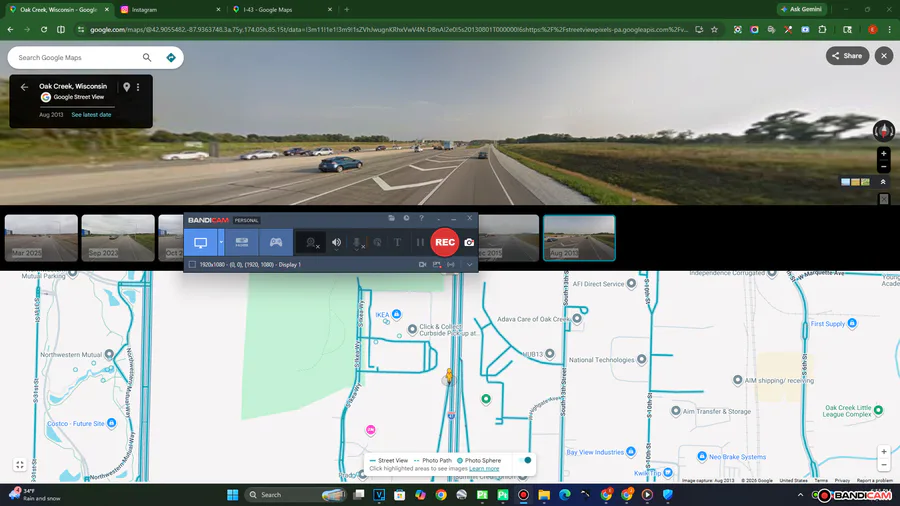Screen dimensions: 900x506
Task: Click the Search Google Maps input field
Action: tap(76, 57)
